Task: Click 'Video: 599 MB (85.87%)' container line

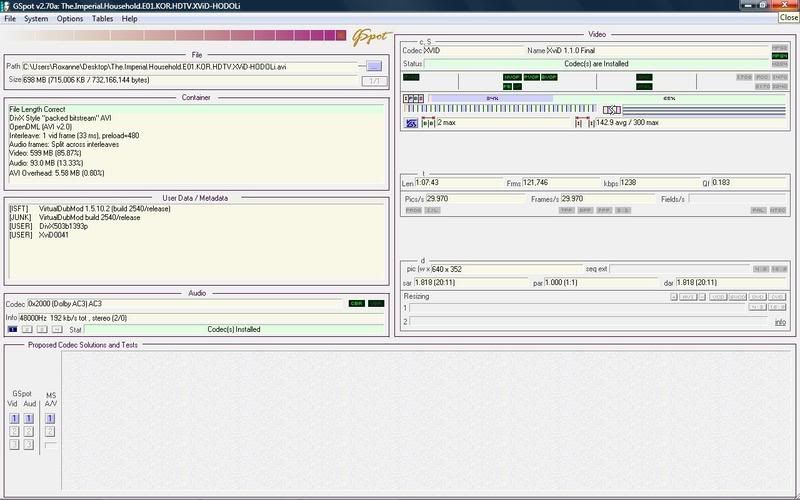Action: pos(45,153)
